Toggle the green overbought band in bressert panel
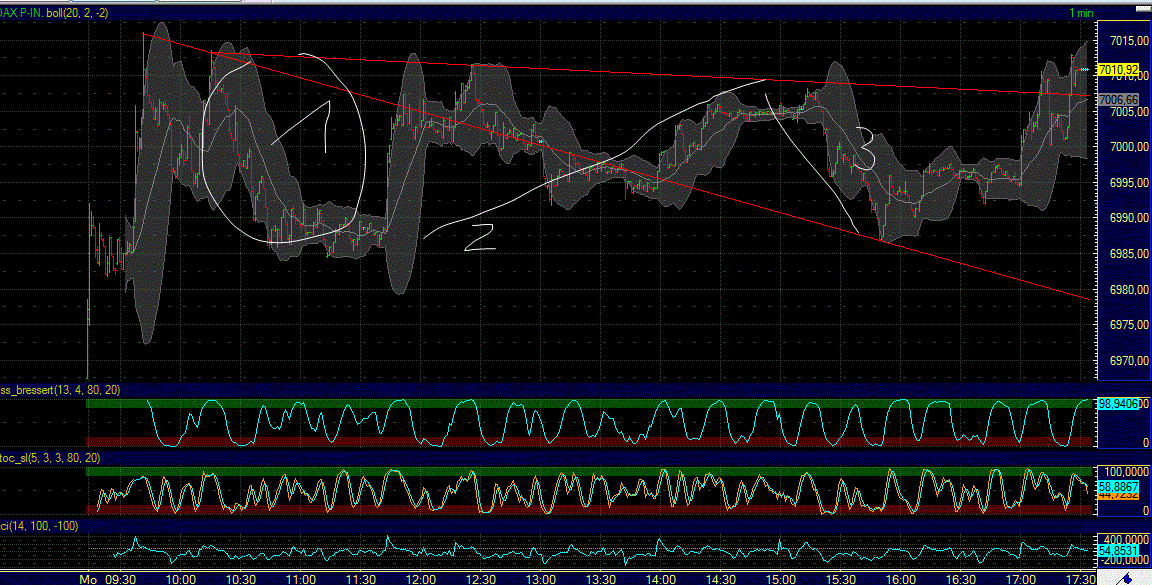1152x585 pixels. click(x=600, y=404)
